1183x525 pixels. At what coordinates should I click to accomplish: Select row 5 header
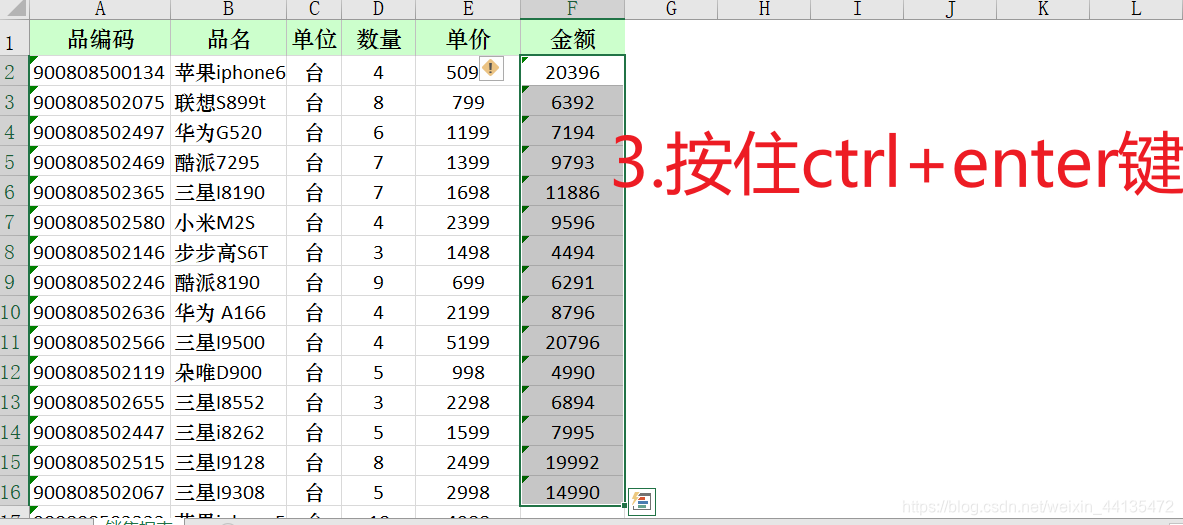pyautogui.click(x=14, y=161)
